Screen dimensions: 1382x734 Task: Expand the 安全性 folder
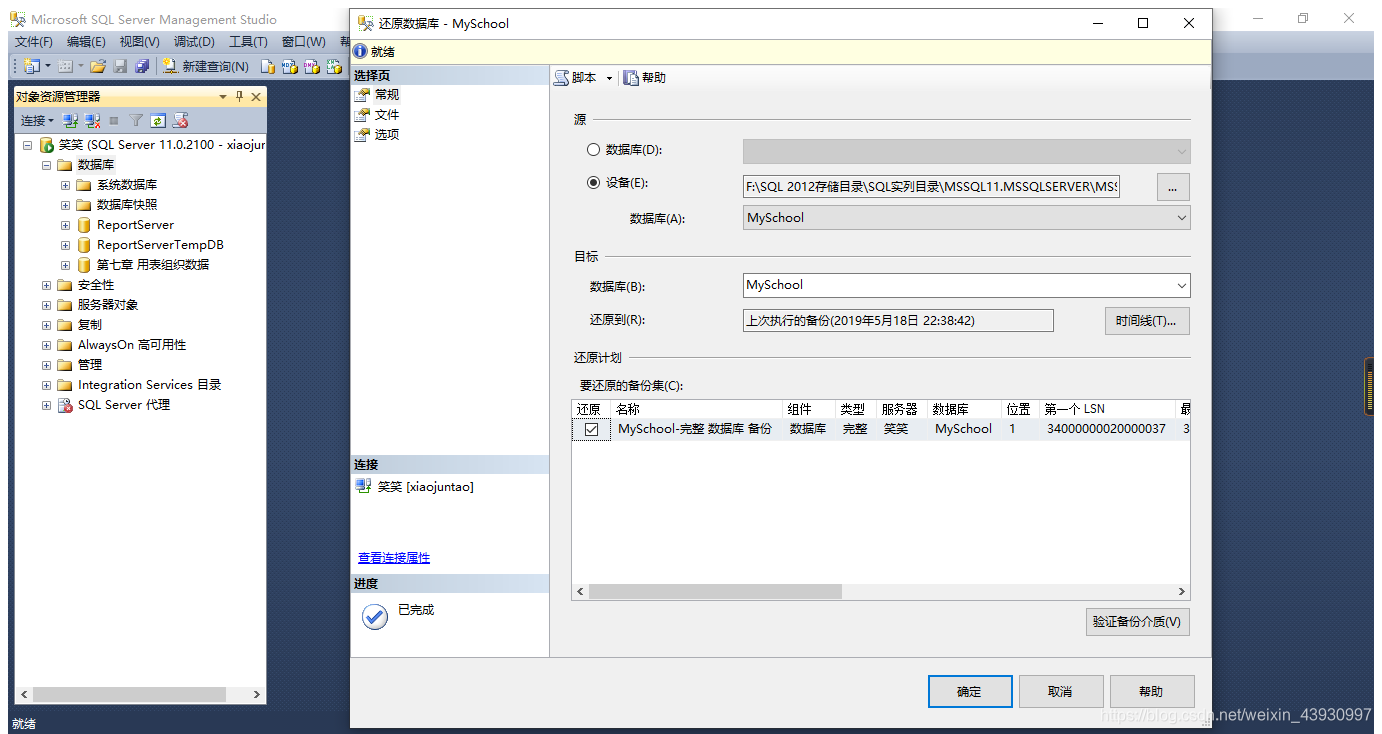tap(46, 285)
